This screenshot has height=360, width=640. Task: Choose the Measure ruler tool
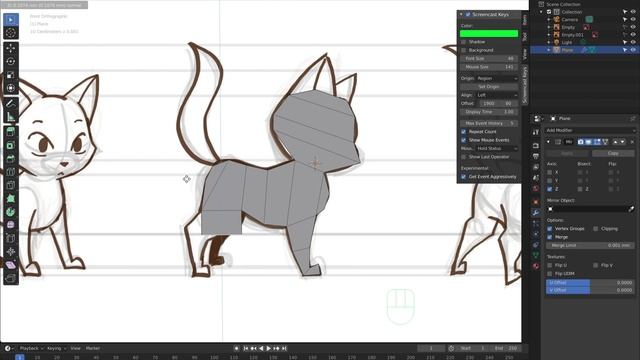11,117
